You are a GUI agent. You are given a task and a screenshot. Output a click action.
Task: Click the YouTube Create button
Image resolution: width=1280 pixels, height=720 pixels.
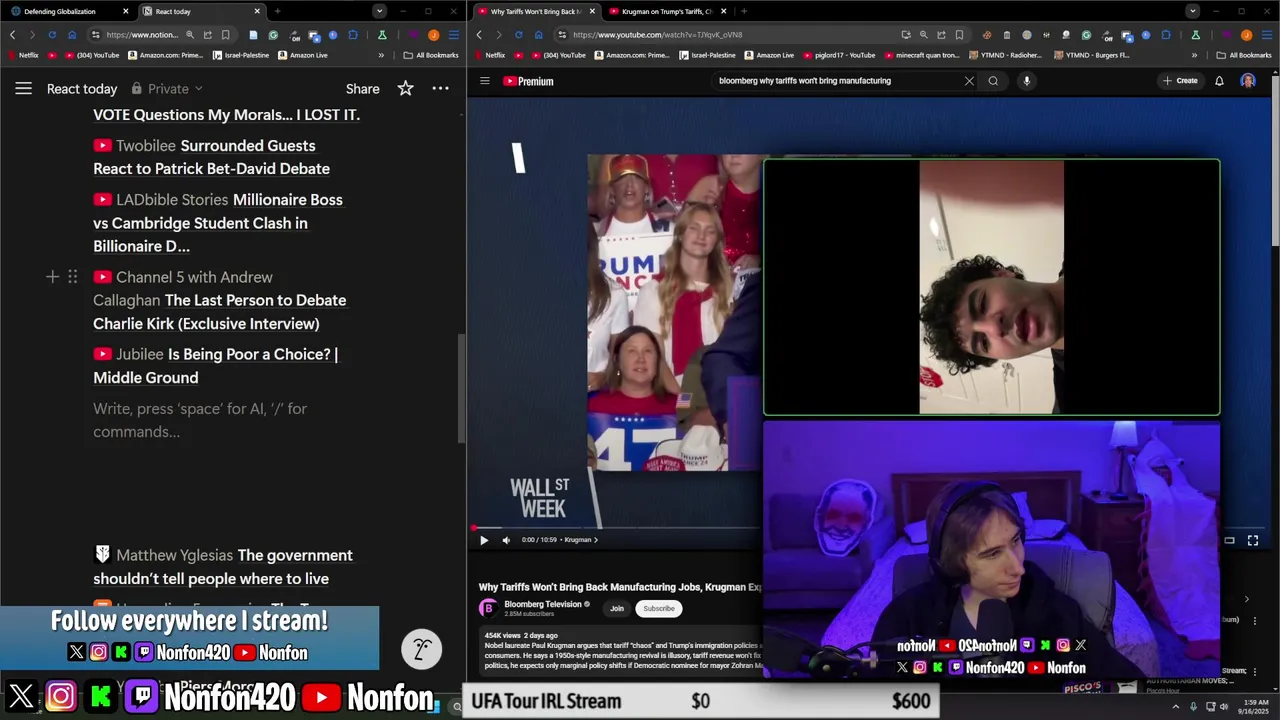point(1180,81)
